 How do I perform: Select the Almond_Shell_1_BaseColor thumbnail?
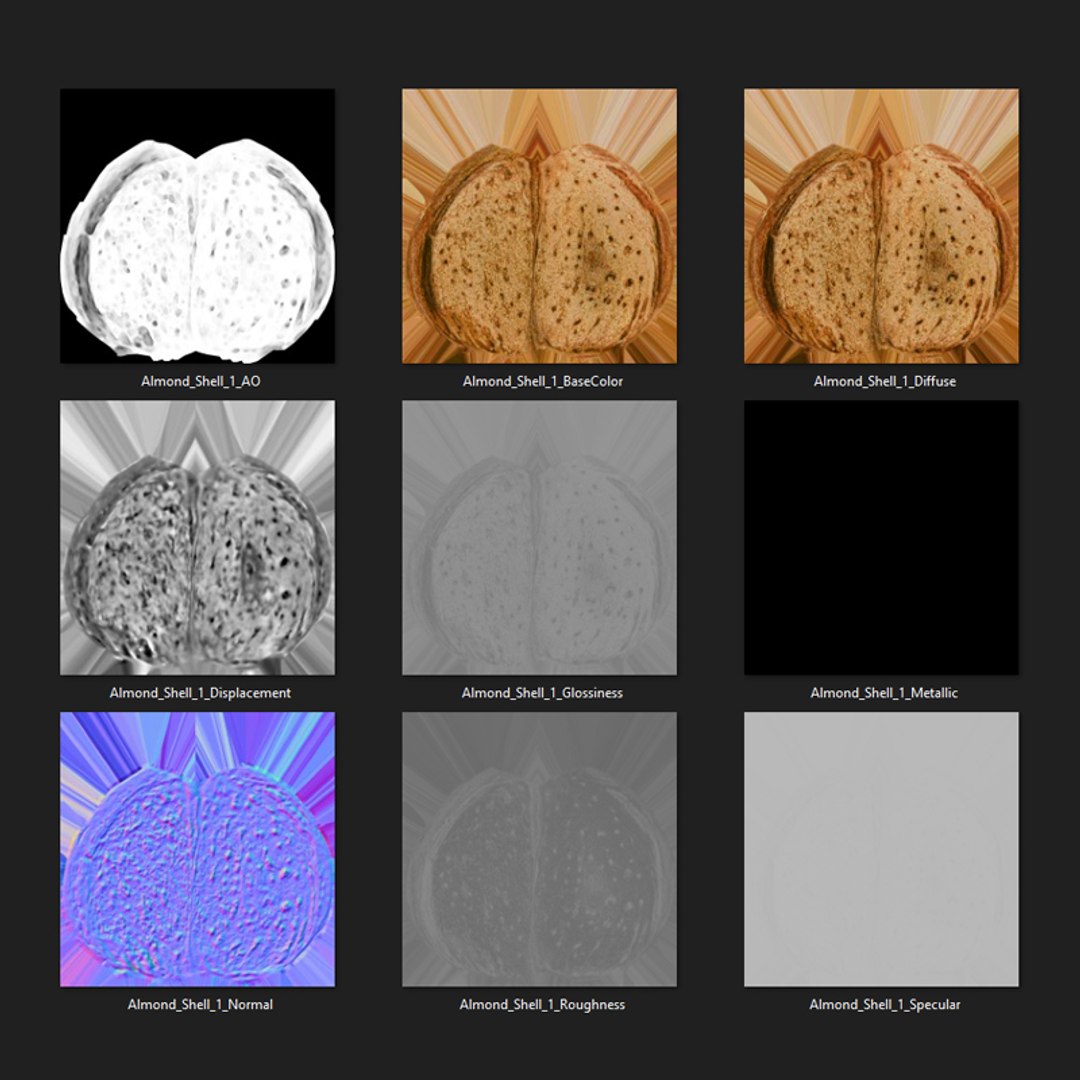point(539,226)
